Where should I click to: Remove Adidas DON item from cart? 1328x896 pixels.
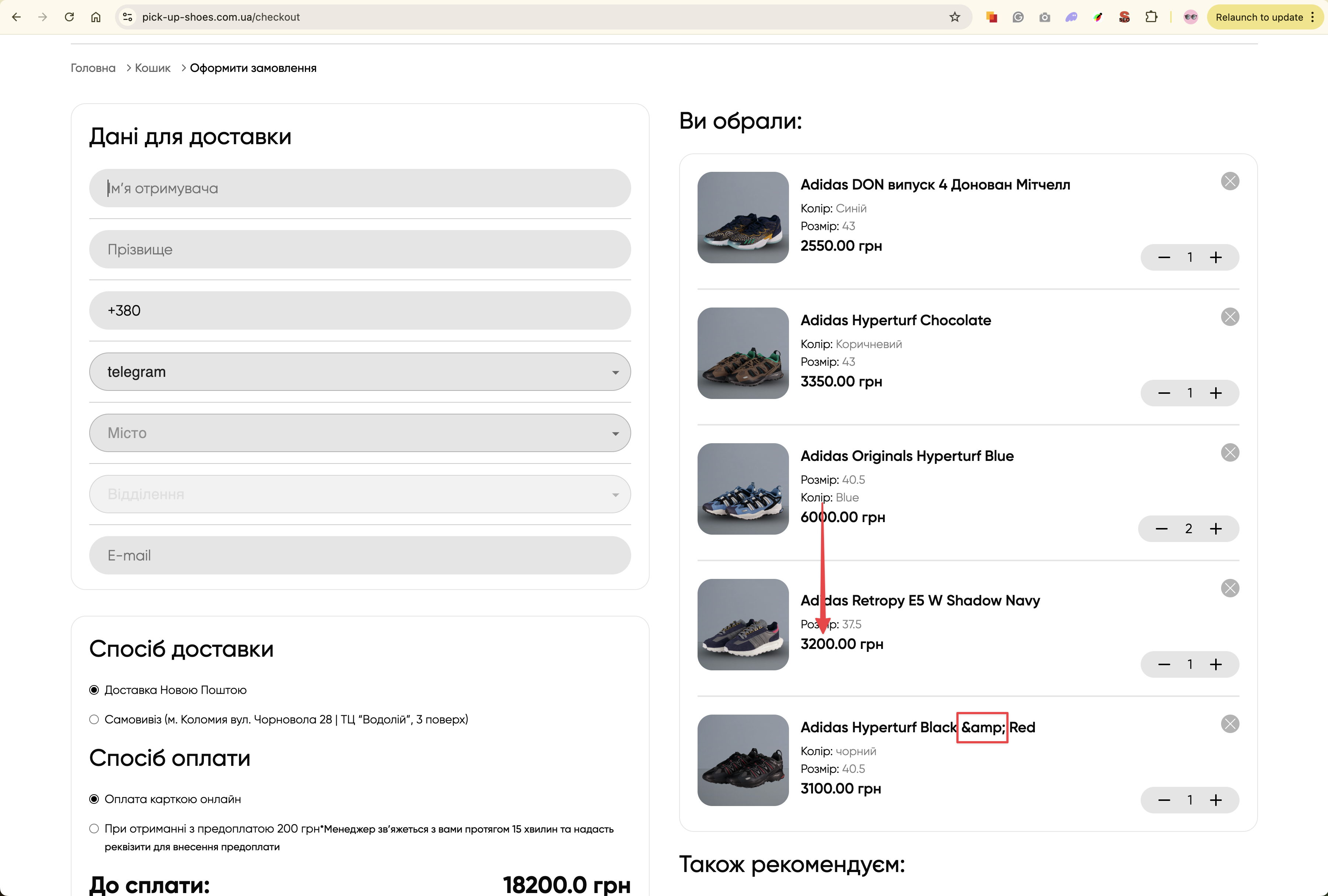click(x=1230, y=181)
